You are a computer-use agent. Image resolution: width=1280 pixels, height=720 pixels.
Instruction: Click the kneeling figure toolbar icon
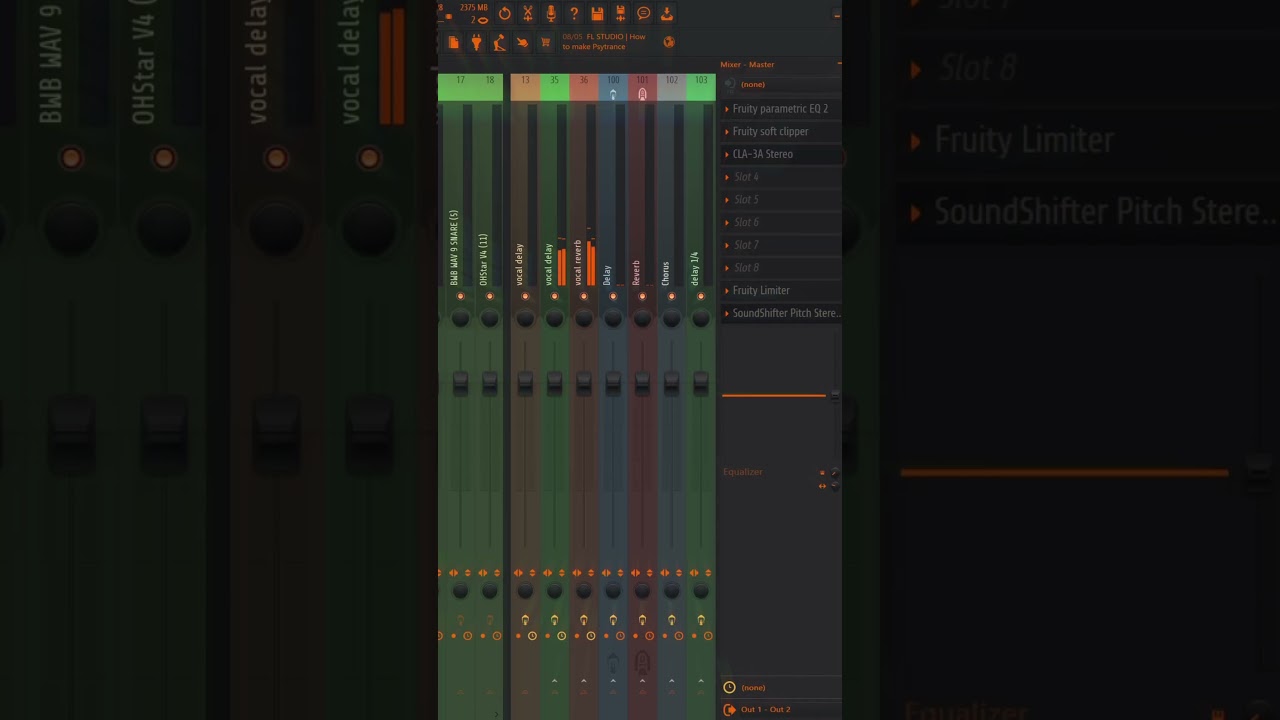(499, 42)
